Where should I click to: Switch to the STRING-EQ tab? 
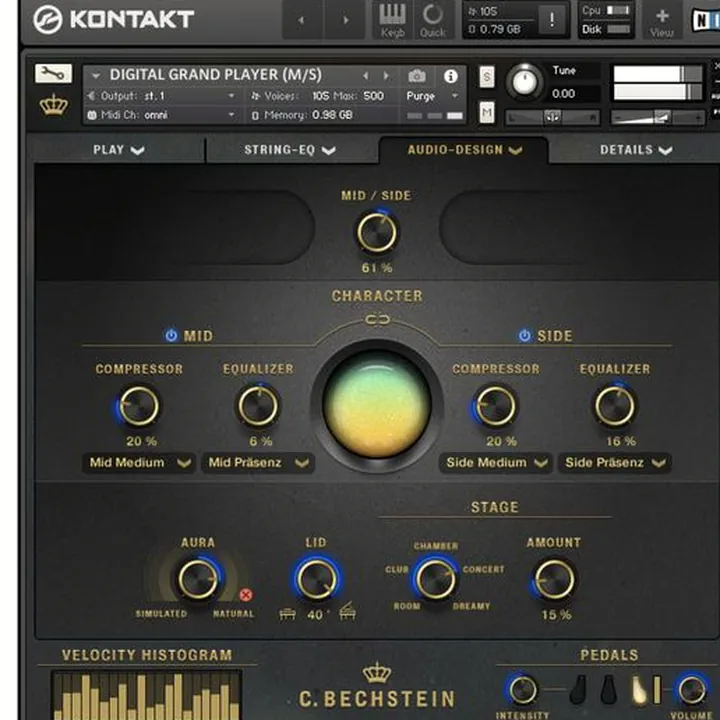(290, 150)
